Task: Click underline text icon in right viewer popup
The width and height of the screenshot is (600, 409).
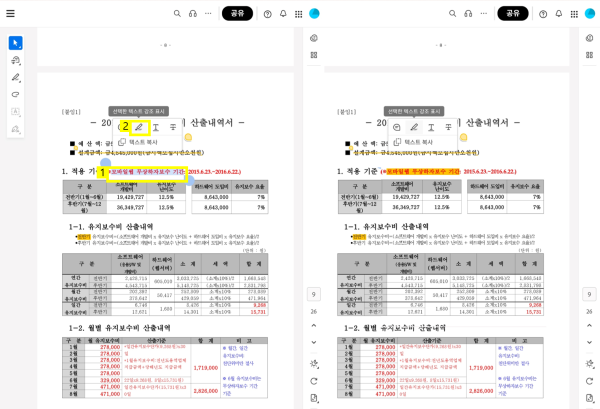Action: 431,127
